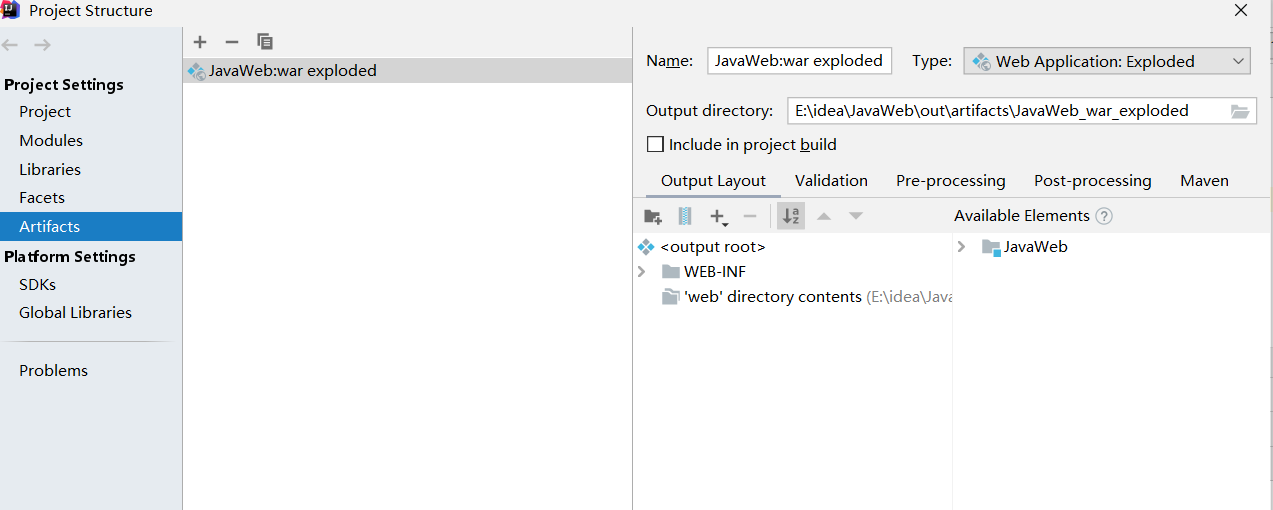1273x510 pixels.
Task: Select JavaWeb module in Available Elements
Action: pyautogui.click(x=1035, y=246)
